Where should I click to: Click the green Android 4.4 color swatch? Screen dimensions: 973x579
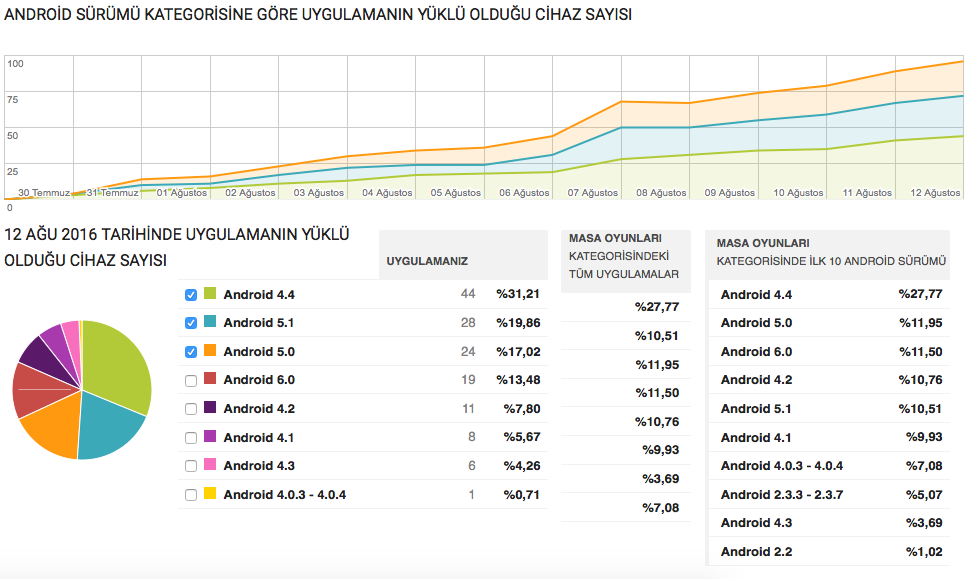[x=210, y=293]
